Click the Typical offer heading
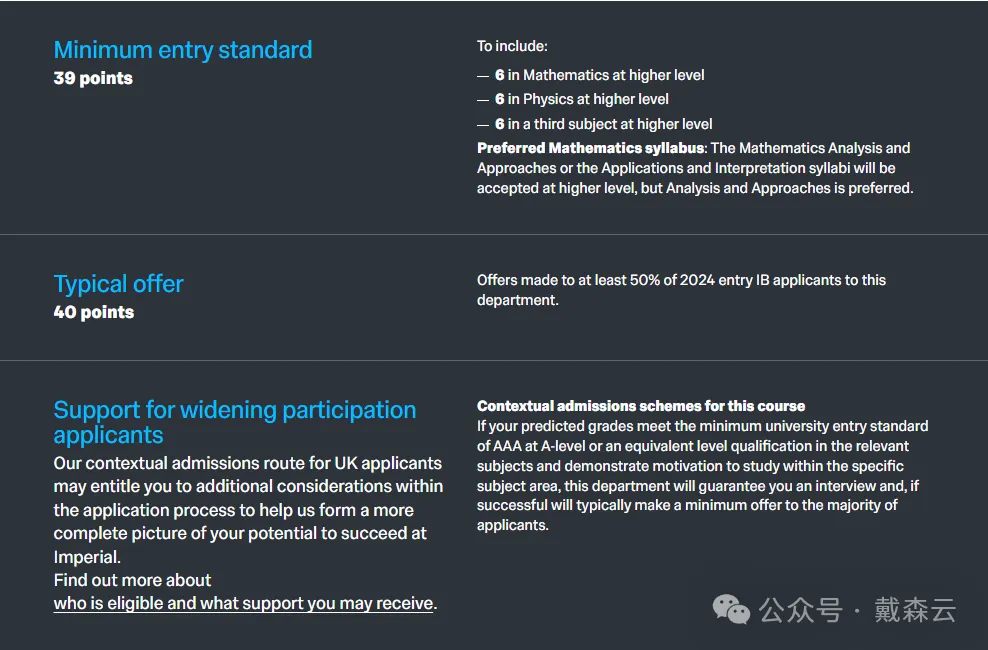 118,284
